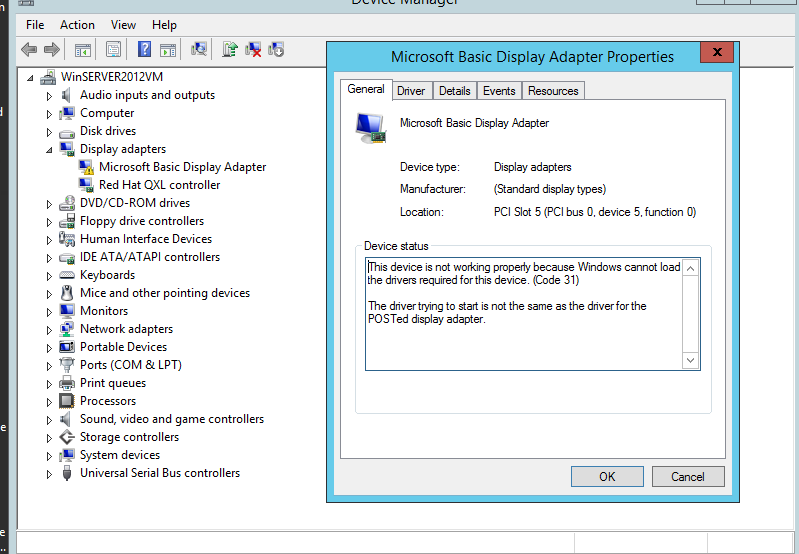Screen dimensions: 799x554
Task: Open the View menu
Action: (x=123, y=24)
